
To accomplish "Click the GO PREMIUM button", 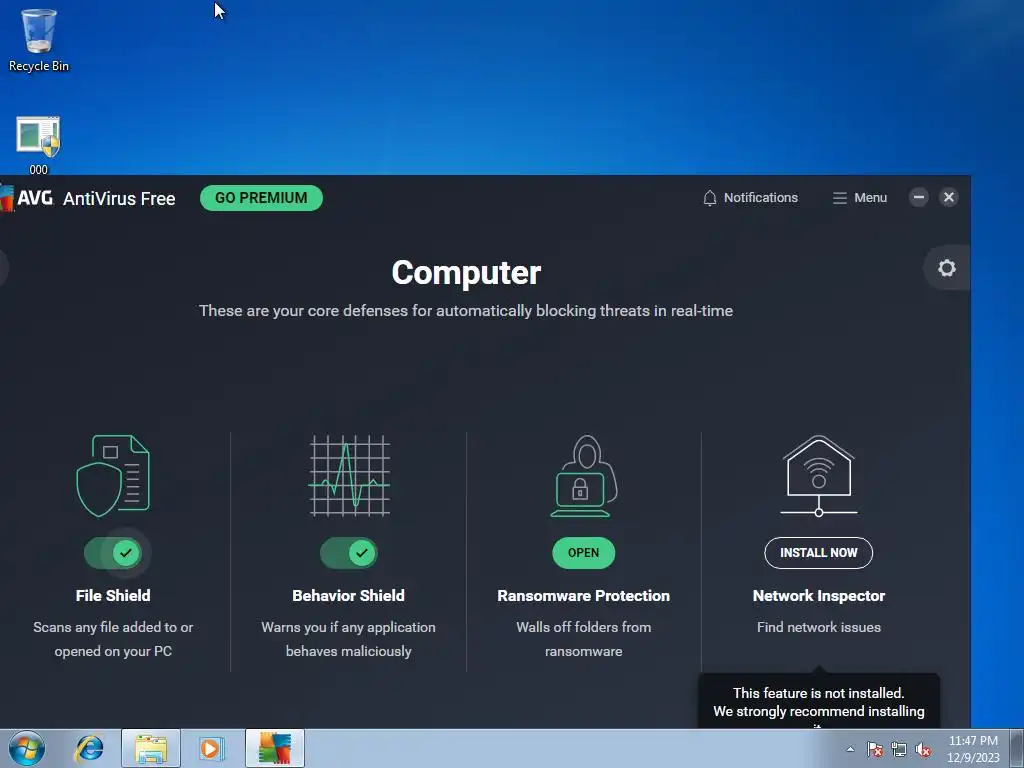I will click(261, 198).
